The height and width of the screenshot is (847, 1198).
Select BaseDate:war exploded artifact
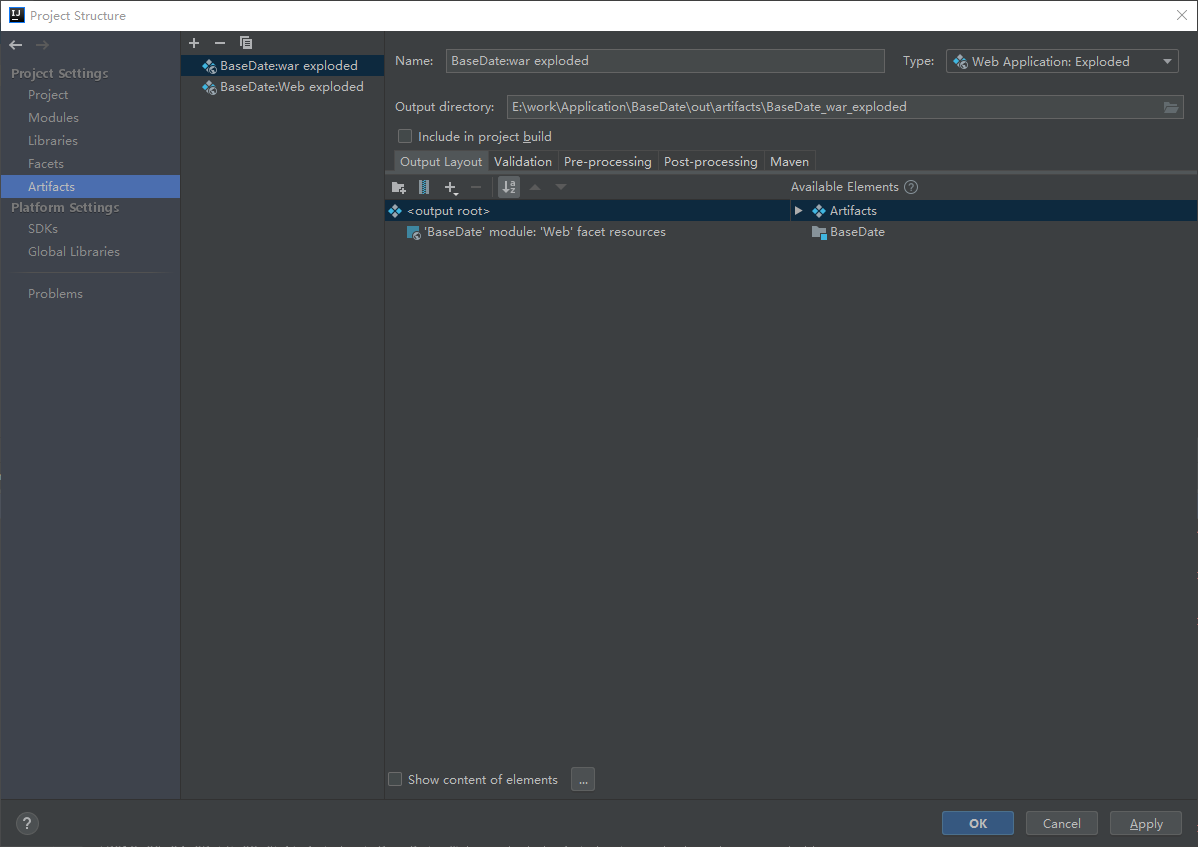283,66
